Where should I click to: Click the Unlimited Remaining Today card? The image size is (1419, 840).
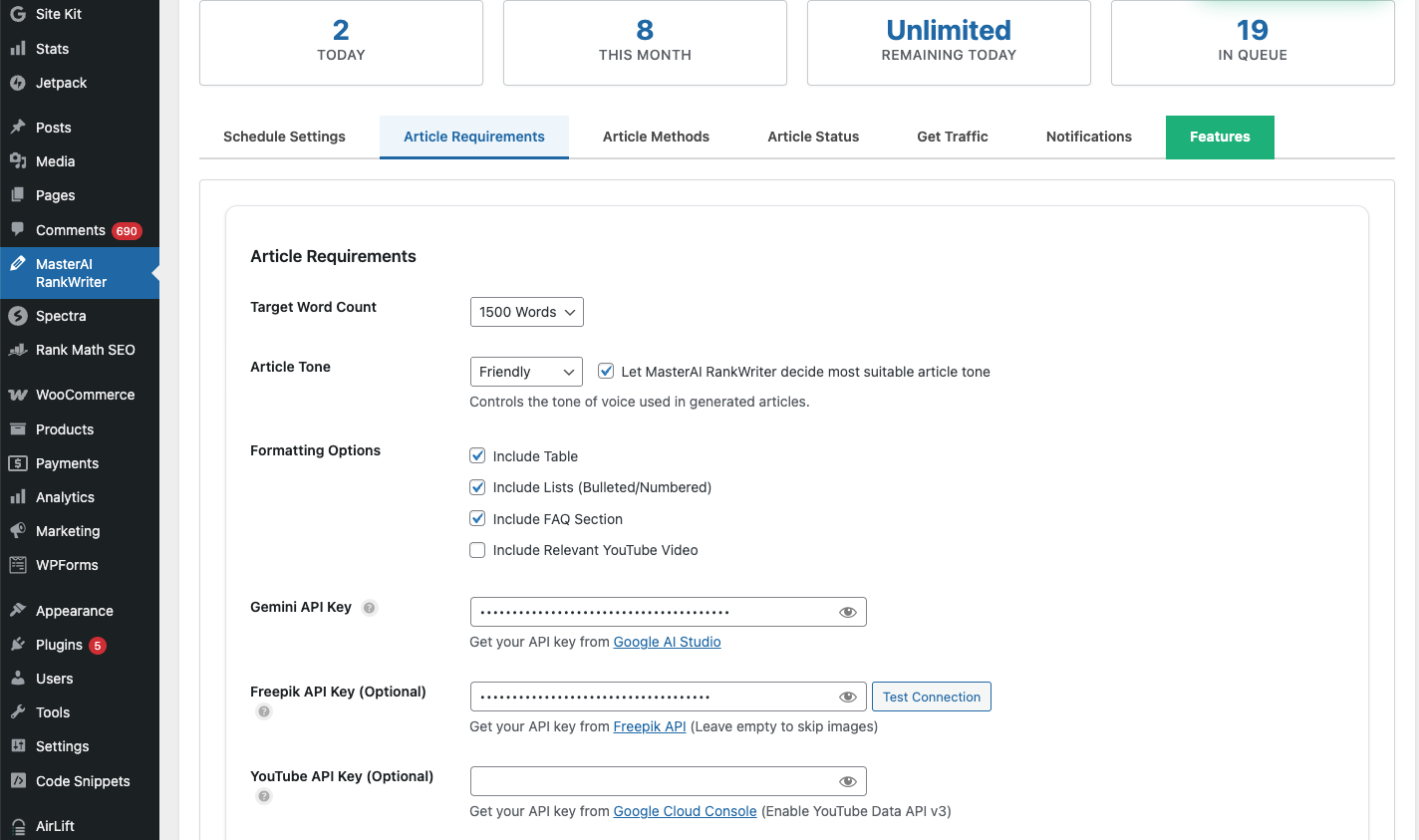(949, 42)
